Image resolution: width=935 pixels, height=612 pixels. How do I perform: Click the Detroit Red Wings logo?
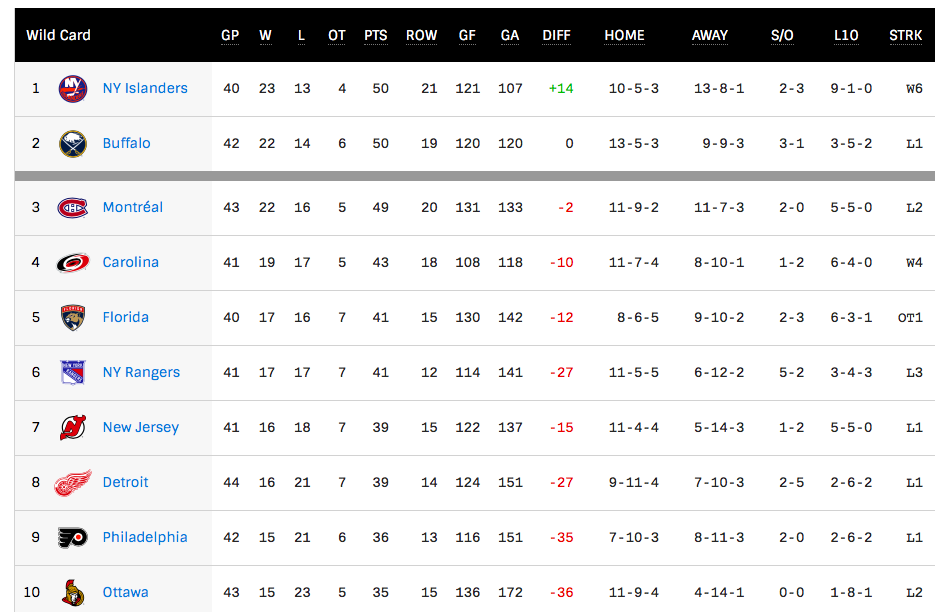(72, 482)
